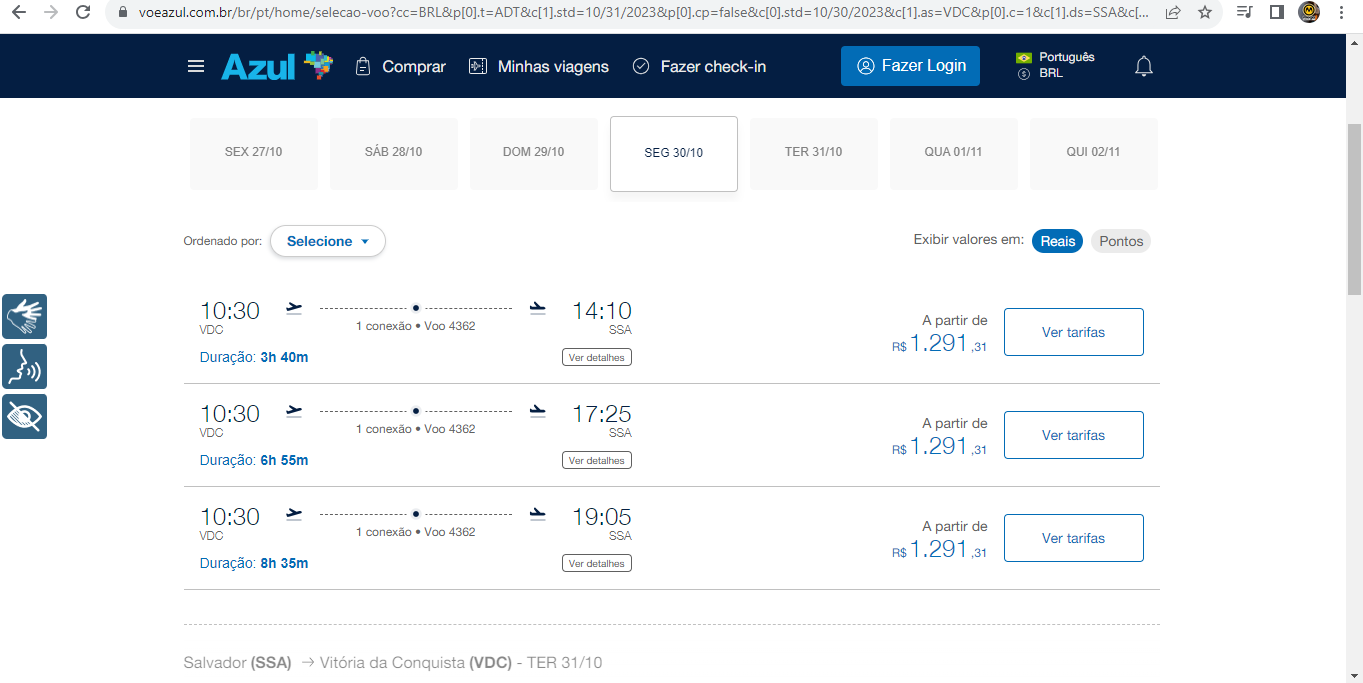Toggle the low-vision crossed-eye accessibility icon

pos(24,416)
